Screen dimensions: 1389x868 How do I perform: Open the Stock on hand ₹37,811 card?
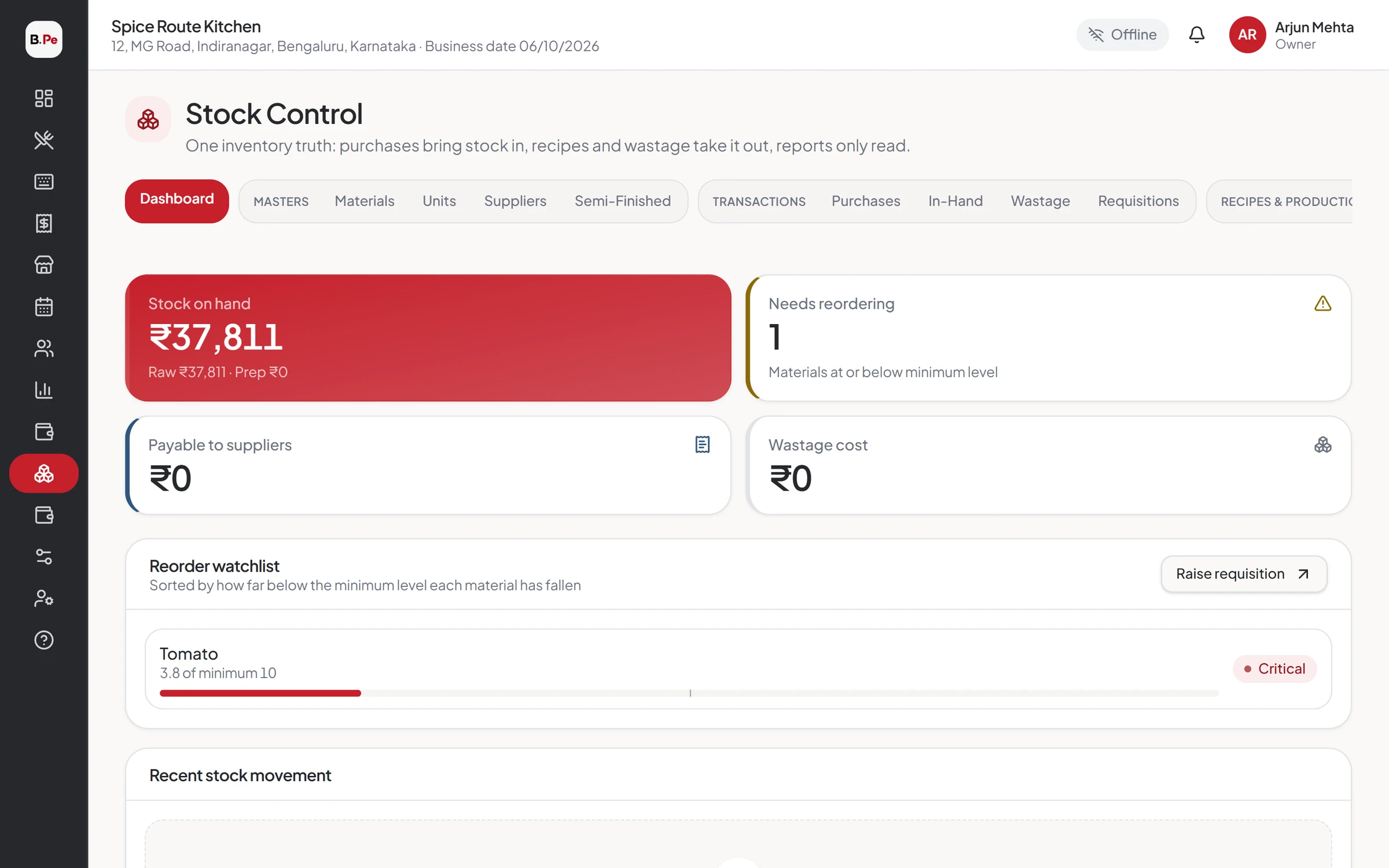coord(428,338)
